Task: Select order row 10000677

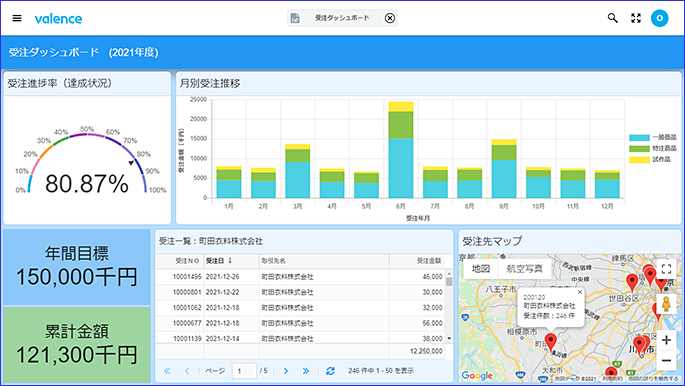Action: (x=300, y=323)
